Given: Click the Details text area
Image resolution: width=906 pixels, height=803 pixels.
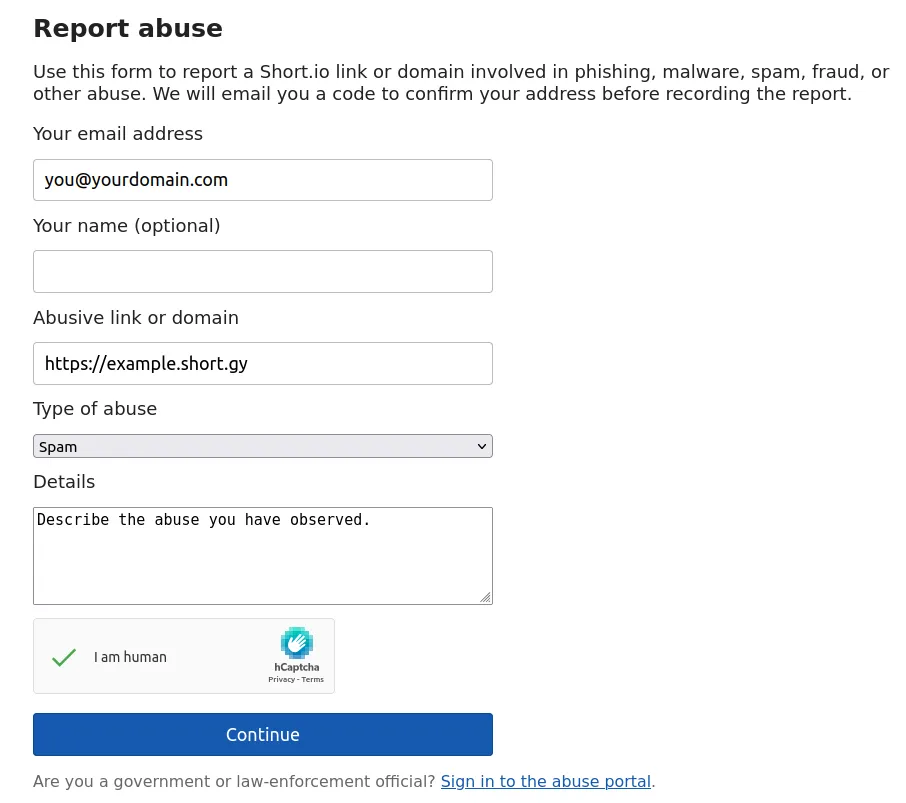Looking at the screenshot, I should coord(263,556).
